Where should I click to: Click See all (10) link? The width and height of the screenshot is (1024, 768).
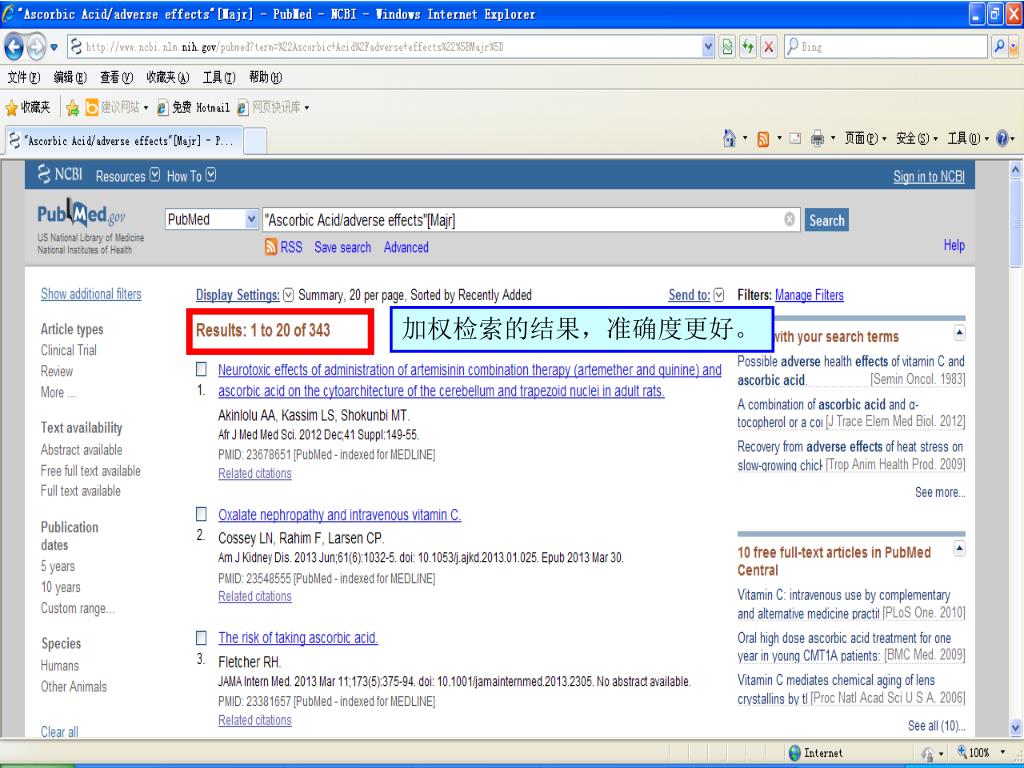[x=936, y=726]
